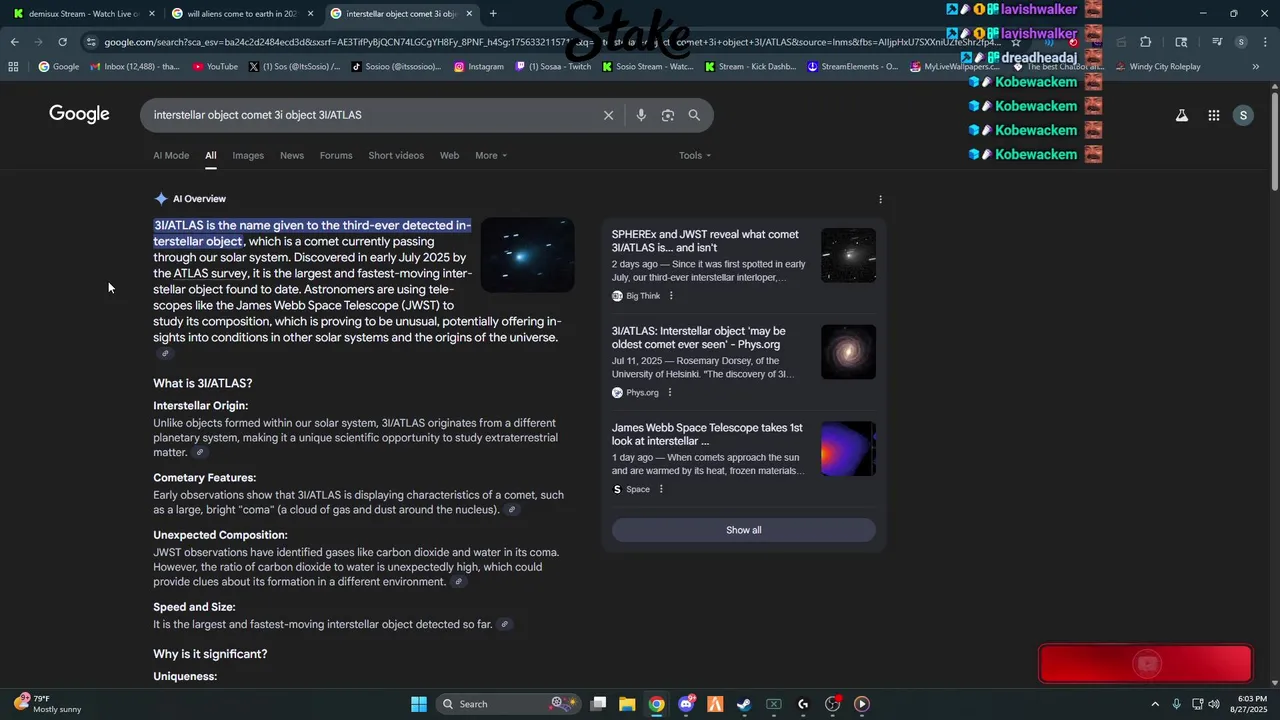Open Search Labs flask icon
Screen dimensions: 1280x720
click(1182, 115)
